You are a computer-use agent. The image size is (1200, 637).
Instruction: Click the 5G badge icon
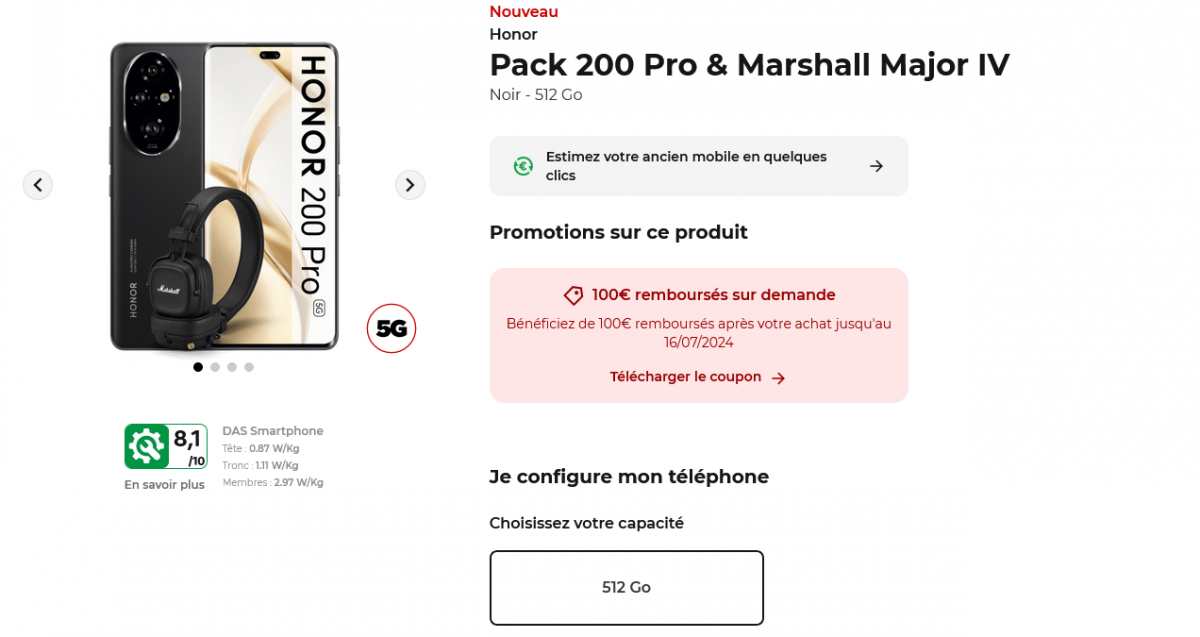pos(391,328)
